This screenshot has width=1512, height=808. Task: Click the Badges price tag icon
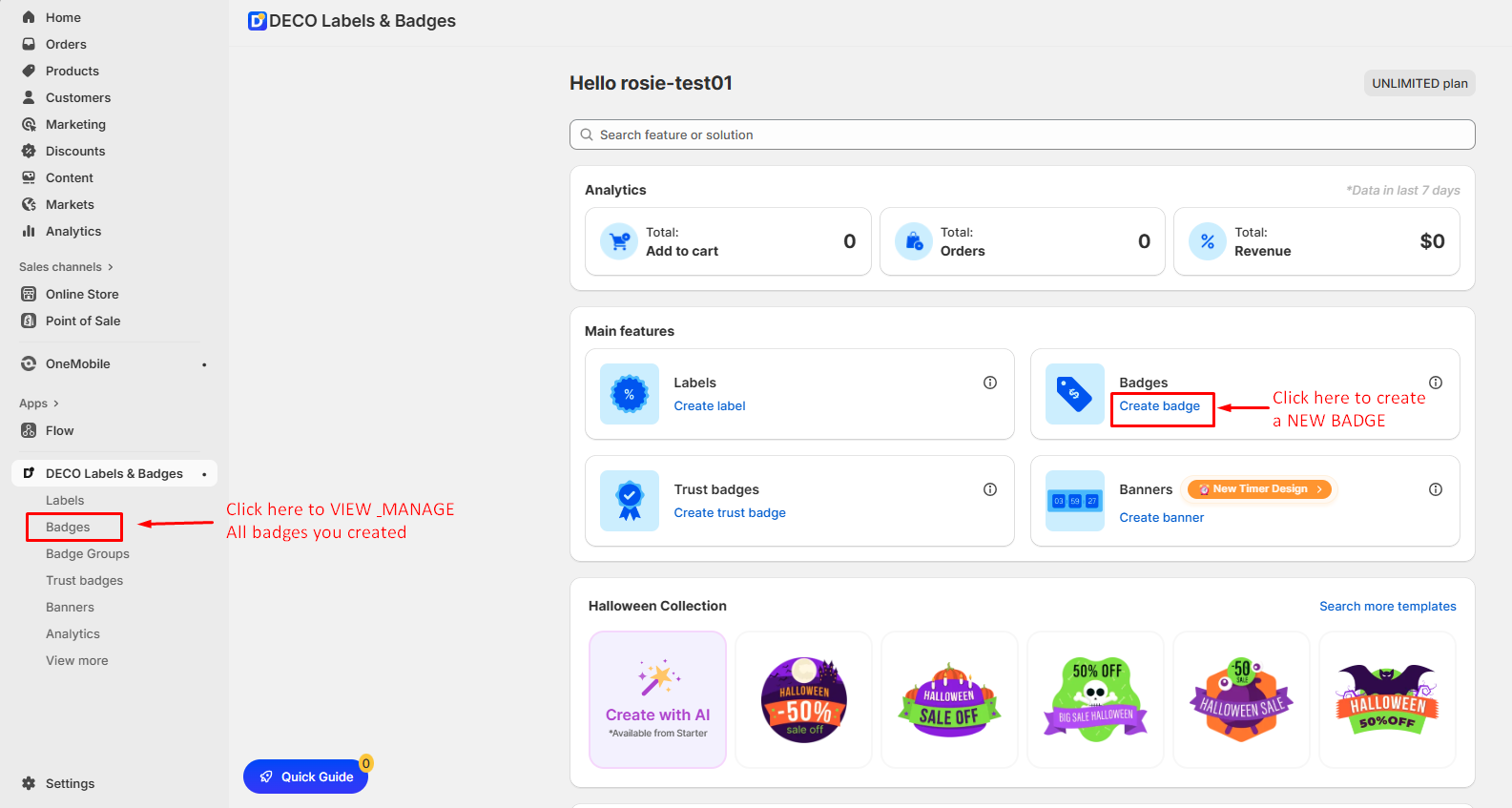[x=1074, y=394]
